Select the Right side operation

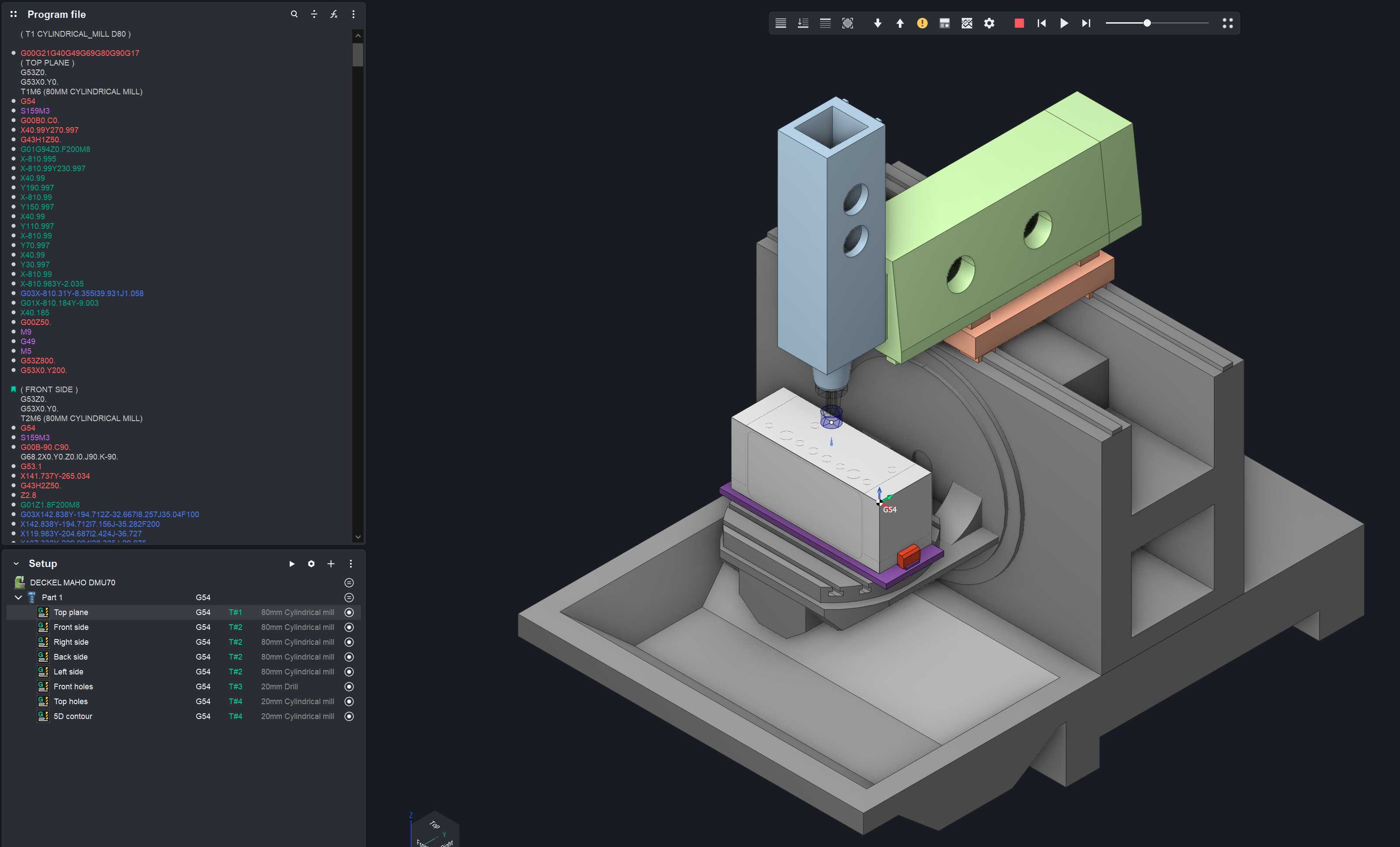pyautogui.click(x=71, y=642)
